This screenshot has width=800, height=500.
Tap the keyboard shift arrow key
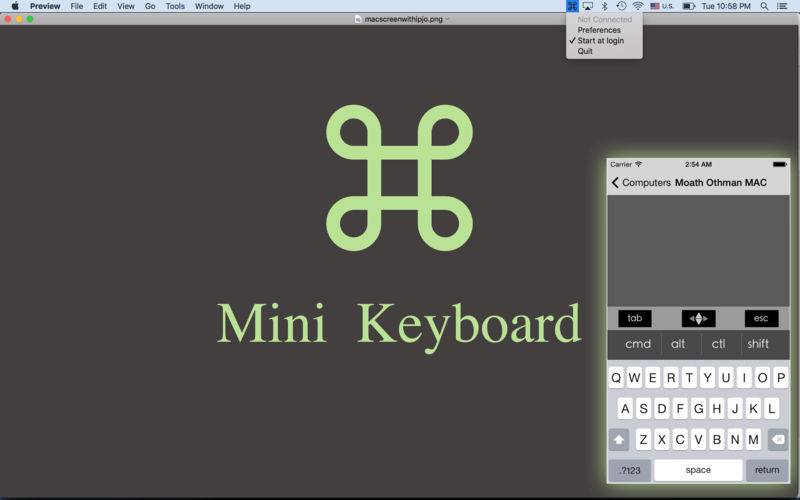point(619,439)
